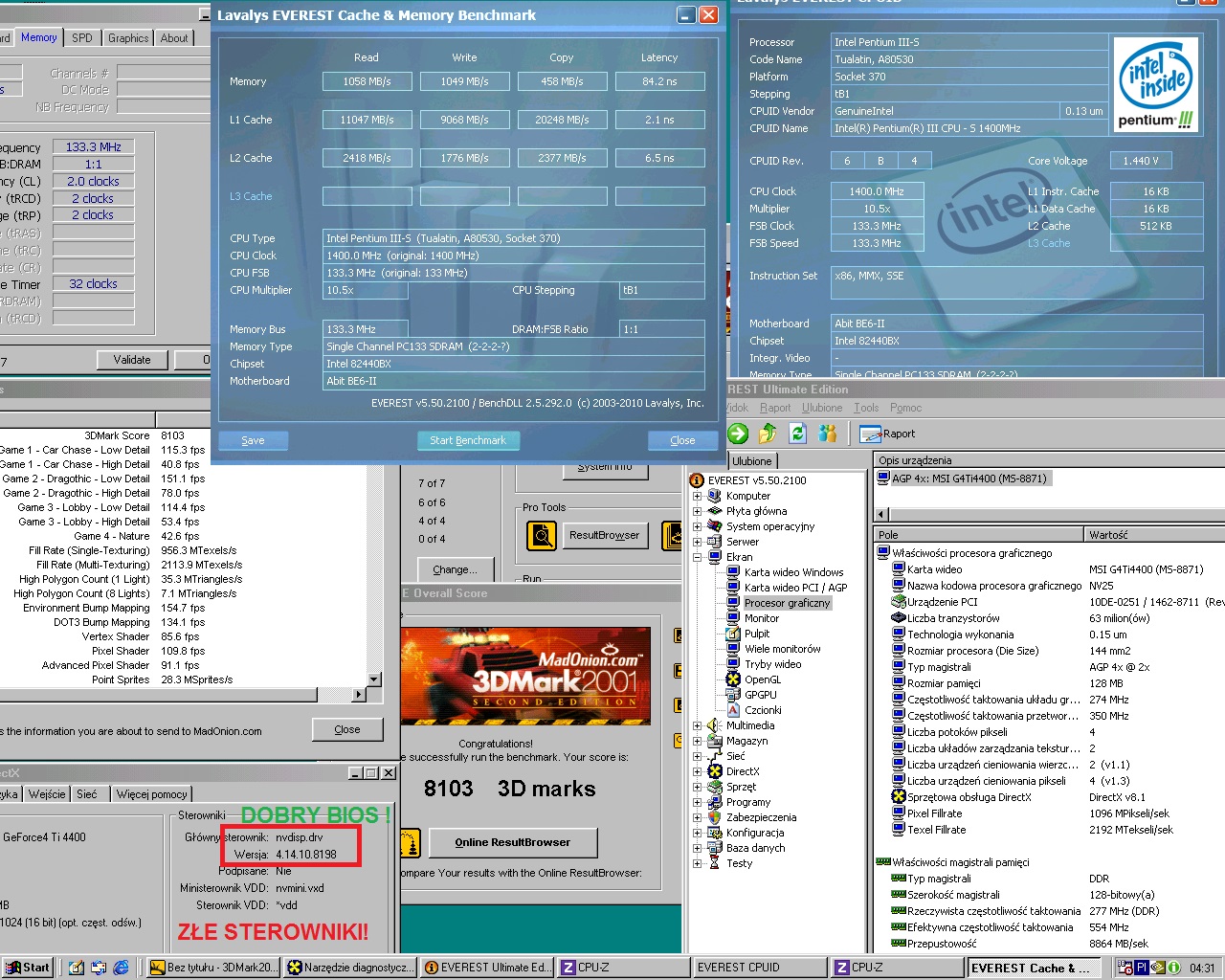Switch to the Memory tab in CPU-Z
The width and height of the screenshot is (1225, 980).
[39, 37]
